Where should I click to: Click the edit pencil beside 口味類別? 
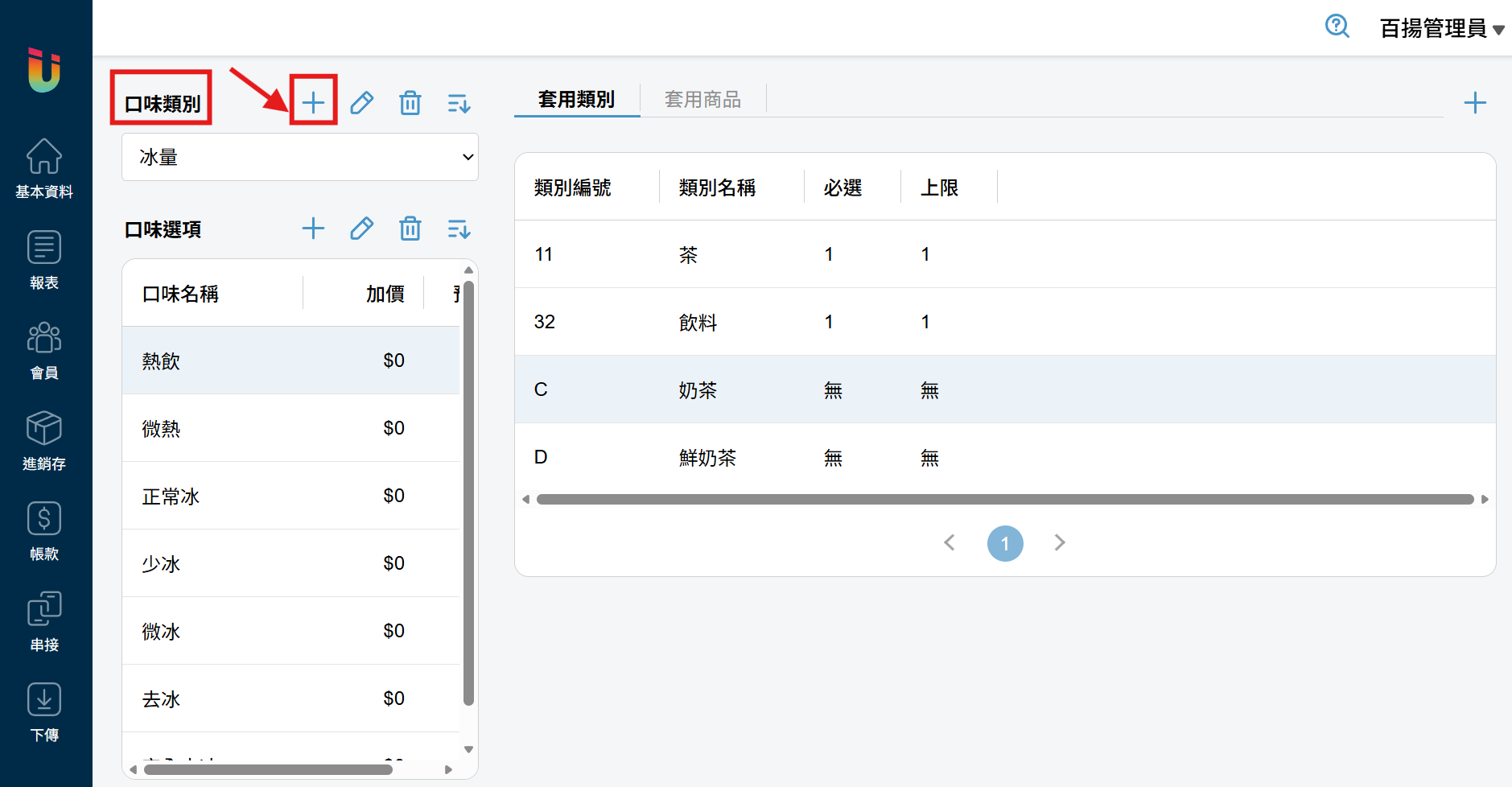361,102
